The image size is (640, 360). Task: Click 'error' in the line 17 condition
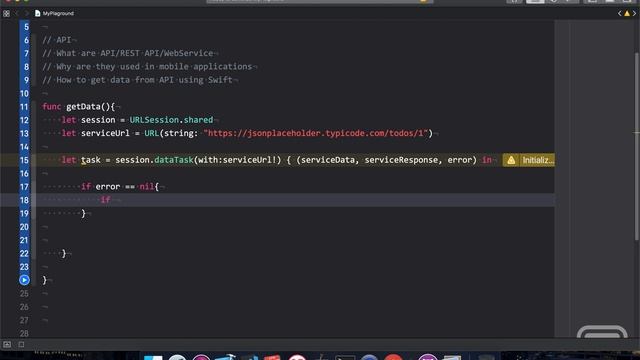coord(107,187)
